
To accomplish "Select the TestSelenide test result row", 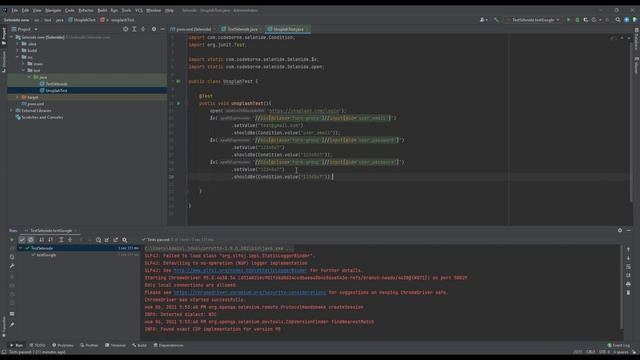I will 78,248.
